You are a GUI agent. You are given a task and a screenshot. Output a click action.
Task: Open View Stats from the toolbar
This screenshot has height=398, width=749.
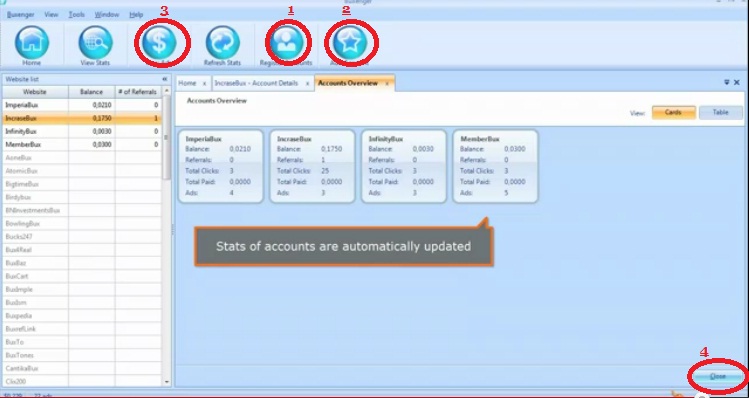coord(95,43)
